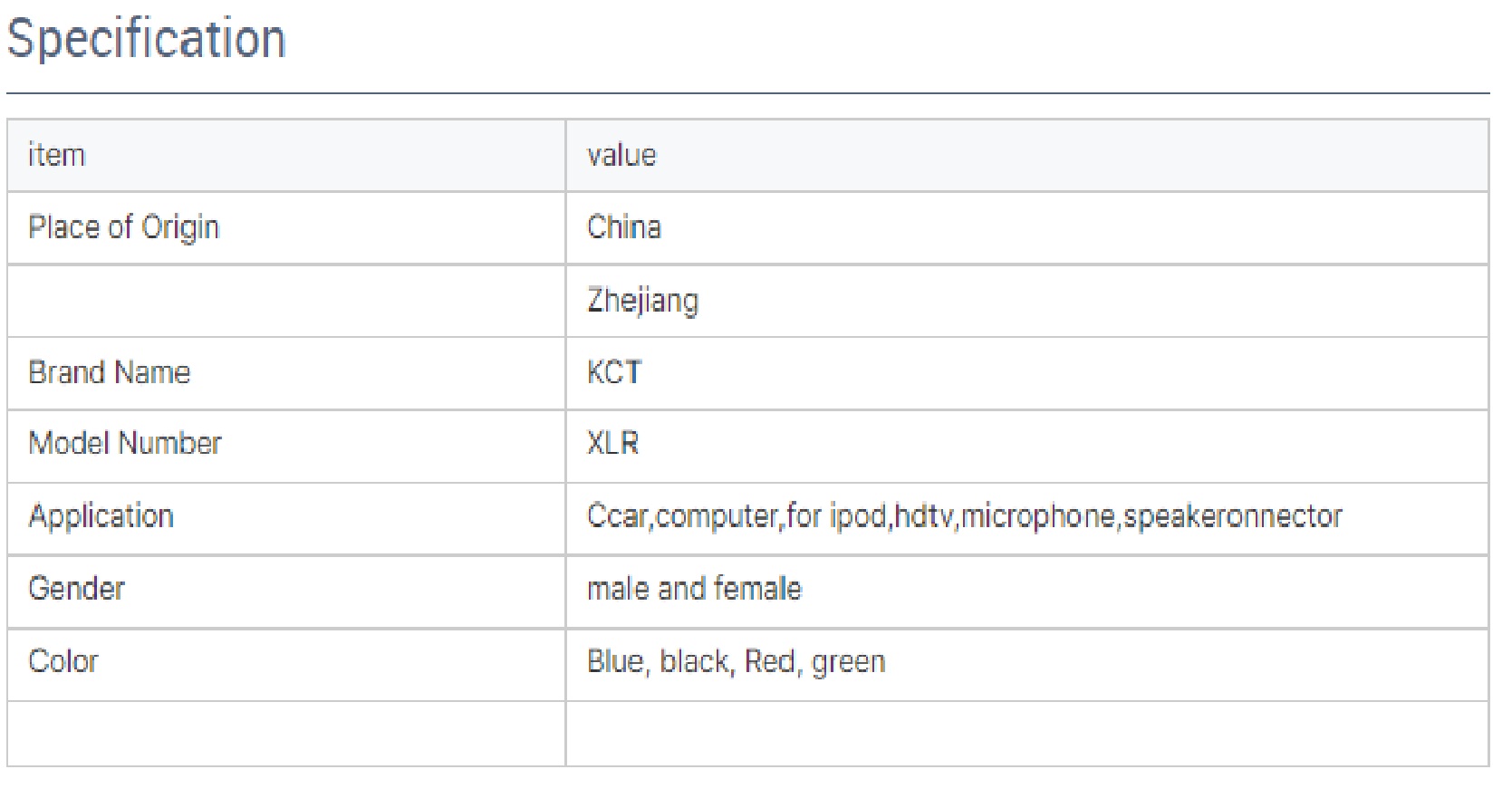The height and width of the screenshot is (798, 1512).
Task: Select the Gender label cell
Action: (77, 589)
